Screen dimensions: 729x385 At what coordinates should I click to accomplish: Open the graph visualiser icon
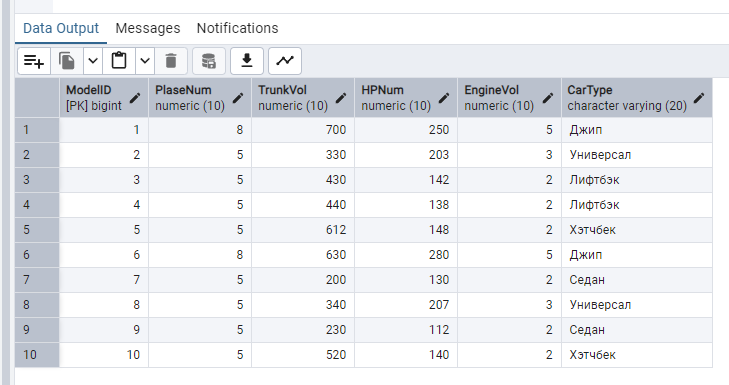pyautogui.click(x=285, y=61)
